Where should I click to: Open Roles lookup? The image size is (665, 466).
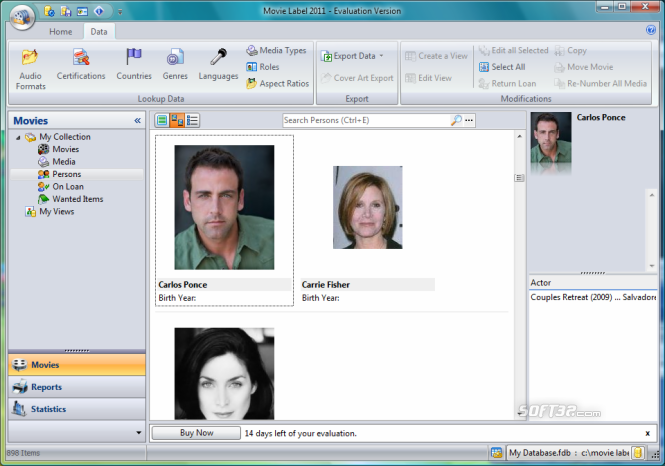click(x=263, y=67)
